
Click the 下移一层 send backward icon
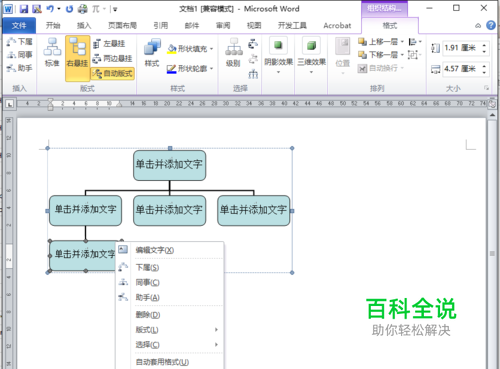(x=362, y=54)
